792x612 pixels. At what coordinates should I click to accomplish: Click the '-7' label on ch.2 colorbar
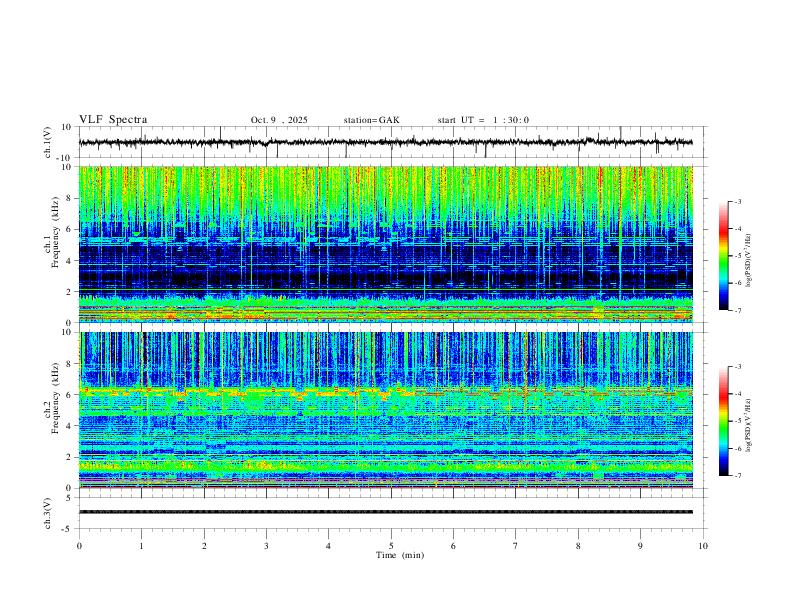[x=738, y=476]
